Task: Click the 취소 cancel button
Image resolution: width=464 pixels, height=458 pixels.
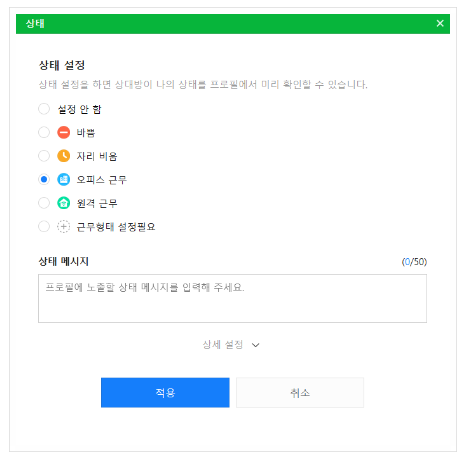Action: [x=300, y=392]
